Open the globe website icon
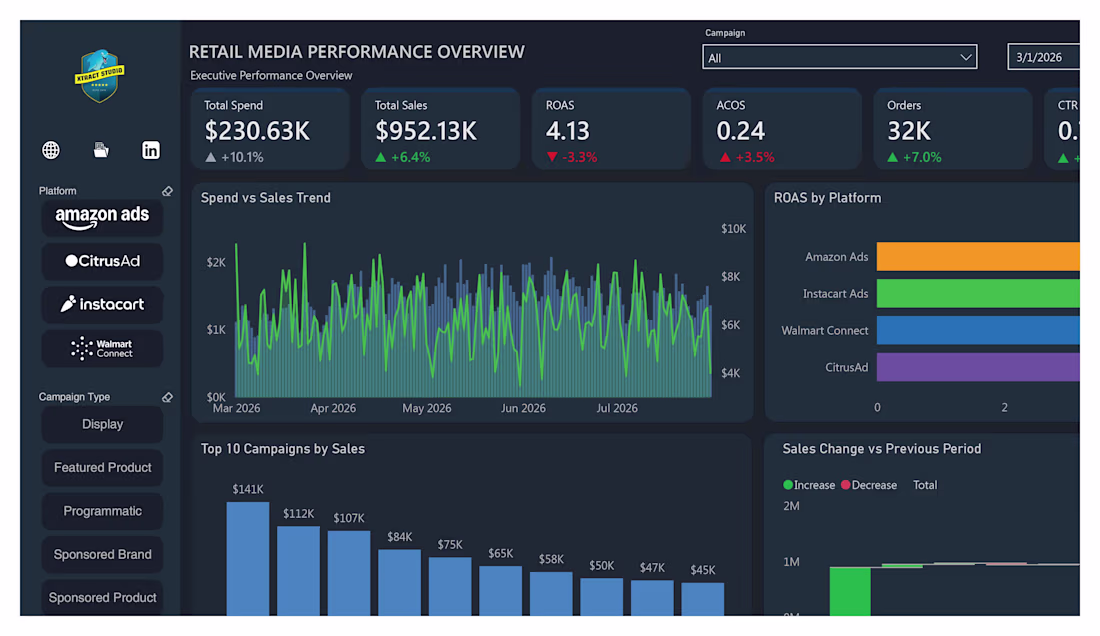 pyautogui.click(x=51, y=150)
